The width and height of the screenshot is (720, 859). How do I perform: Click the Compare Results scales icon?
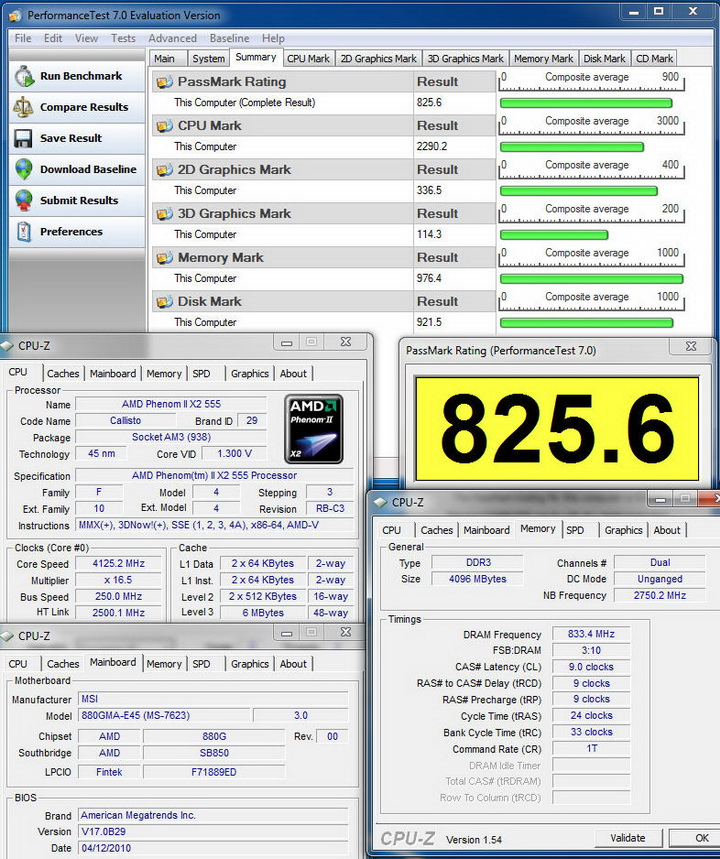(23, 107)
